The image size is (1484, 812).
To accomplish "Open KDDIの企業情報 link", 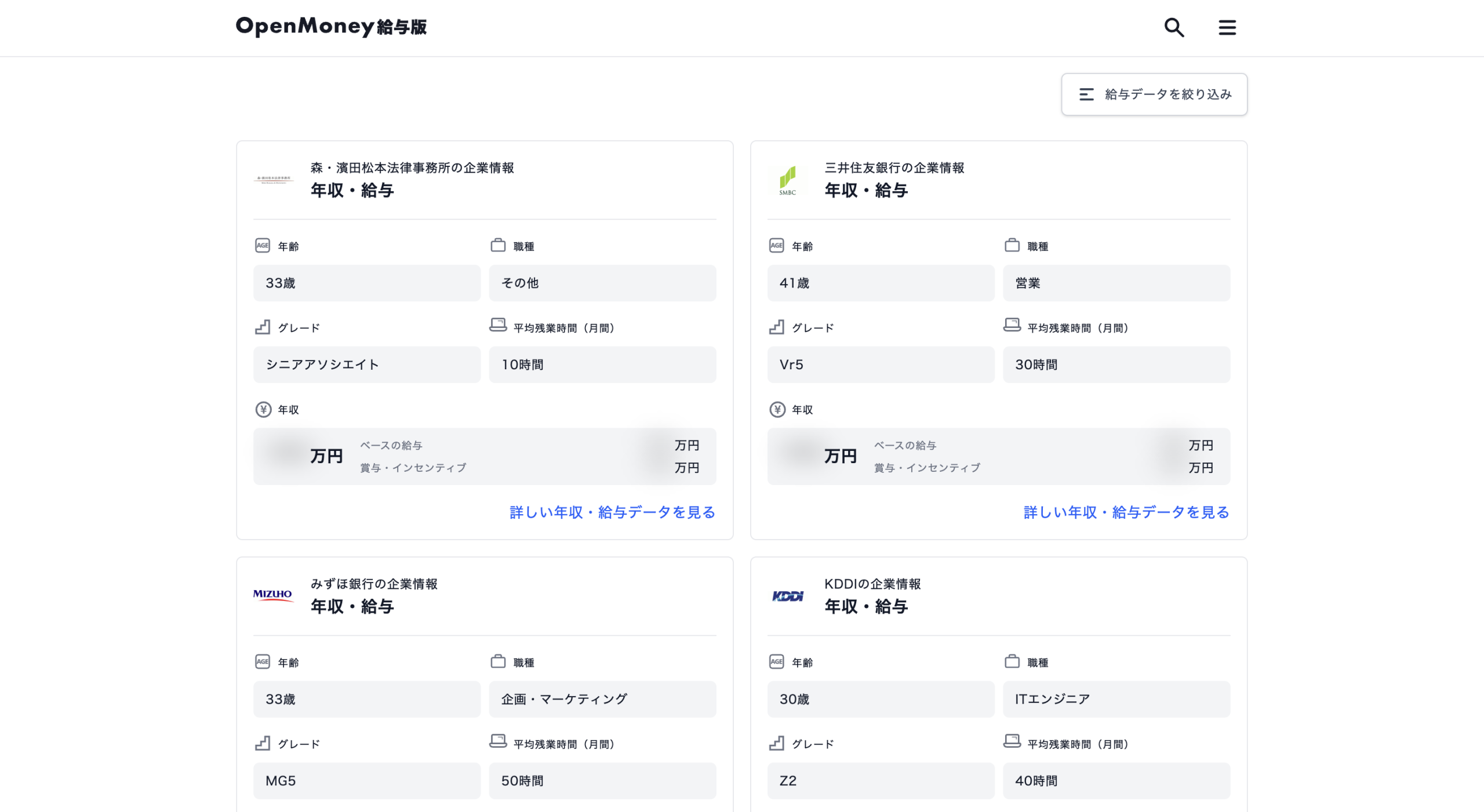I will [872, 584].
